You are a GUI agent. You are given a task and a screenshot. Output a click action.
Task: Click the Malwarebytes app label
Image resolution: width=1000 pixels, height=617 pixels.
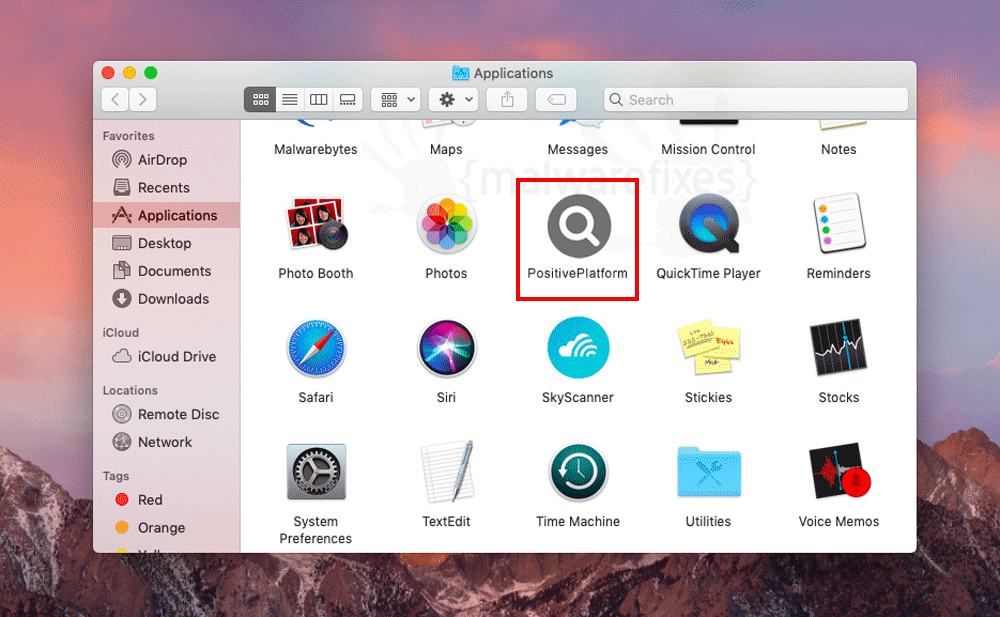click(x=316, y=149)
